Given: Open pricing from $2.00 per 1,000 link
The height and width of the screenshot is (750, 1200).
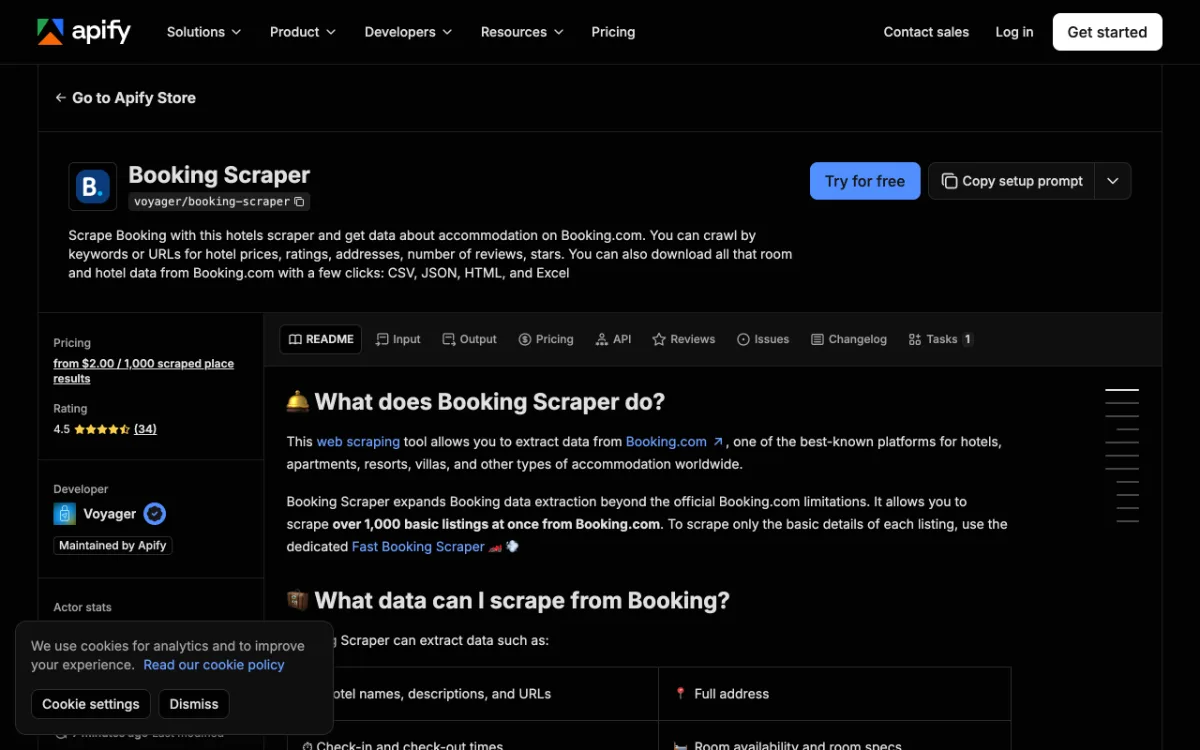Looking at the screenshot, I should click(143, 371).
